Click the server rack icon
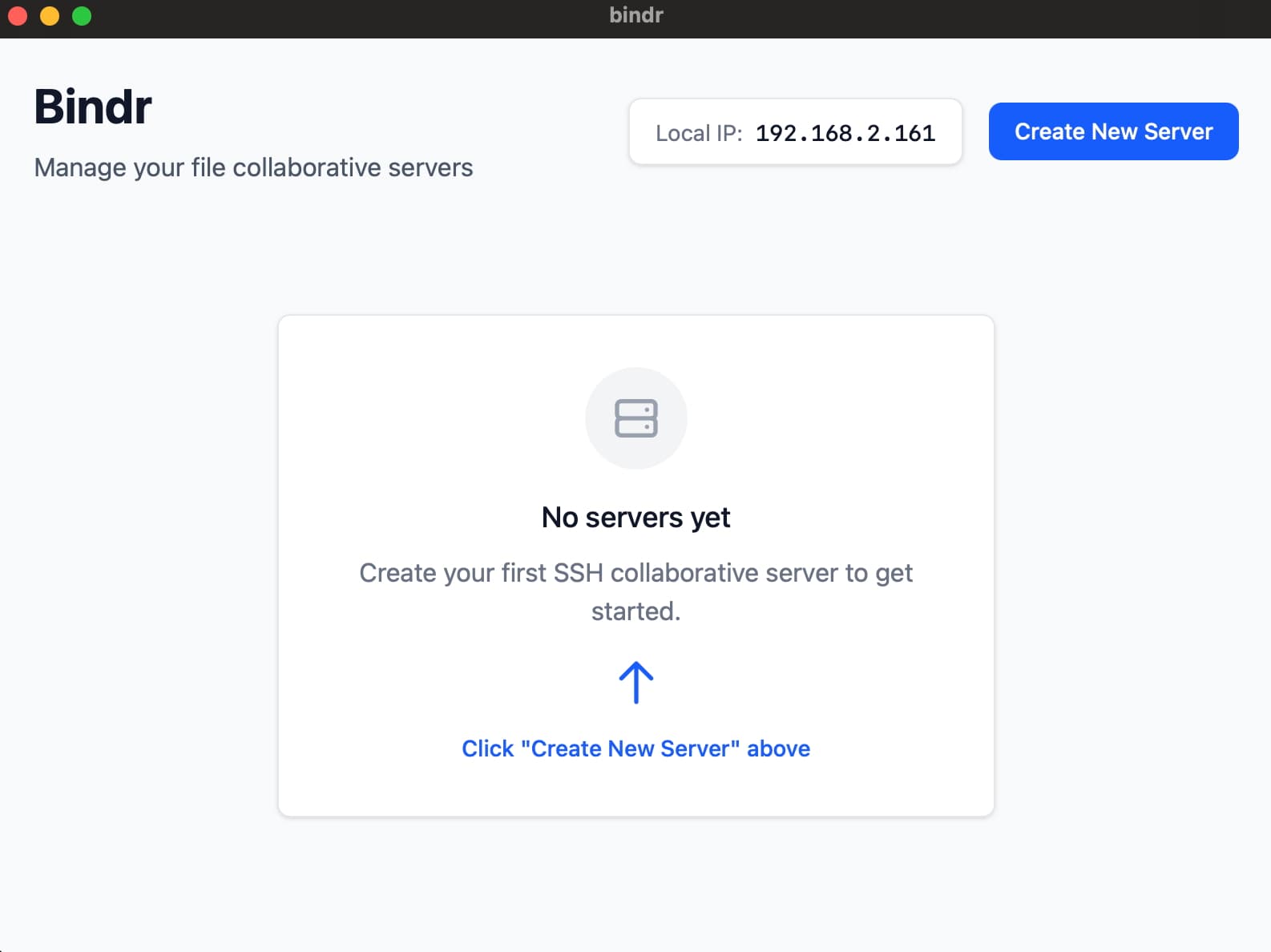The height and width of the screenshot is (952, 1271). (x=636, y=418)
